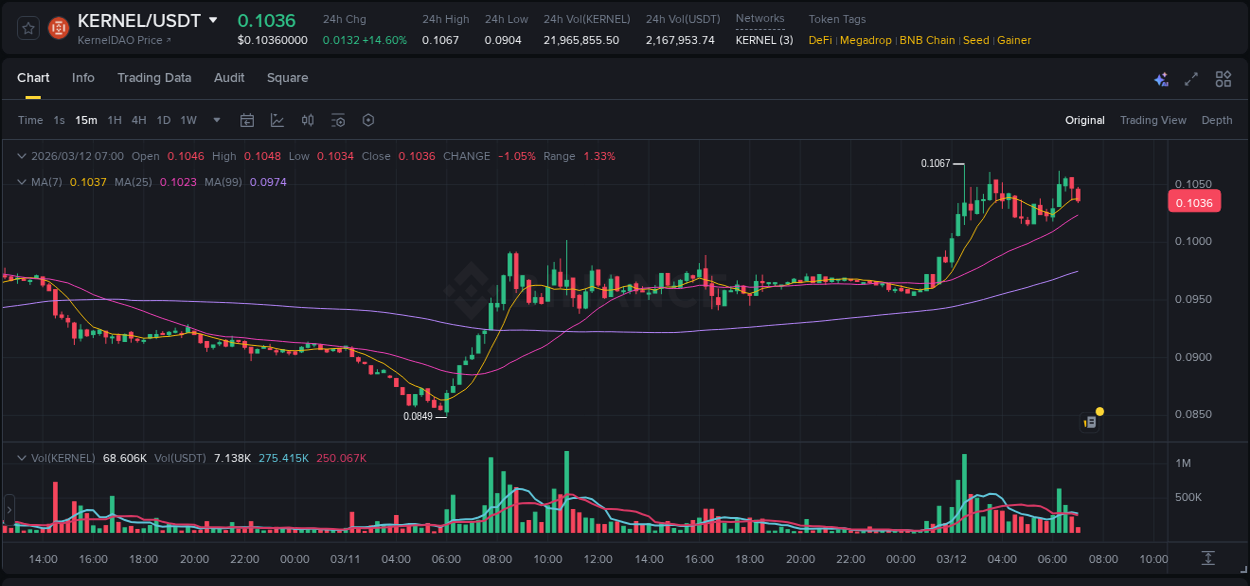Open the extra time-interval dropdown arrow
1250x586 pixels.
click(215, 120)
